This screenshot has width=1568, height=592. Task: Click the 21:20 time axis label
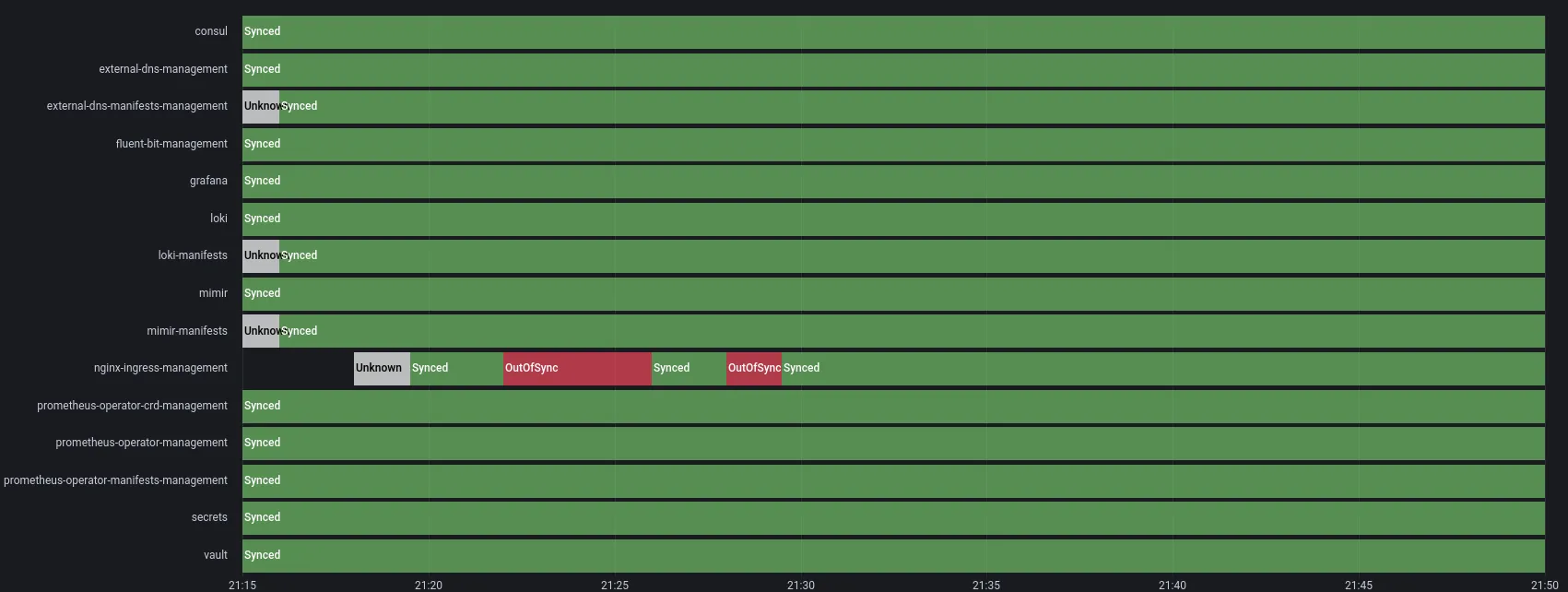pos(429,586)
